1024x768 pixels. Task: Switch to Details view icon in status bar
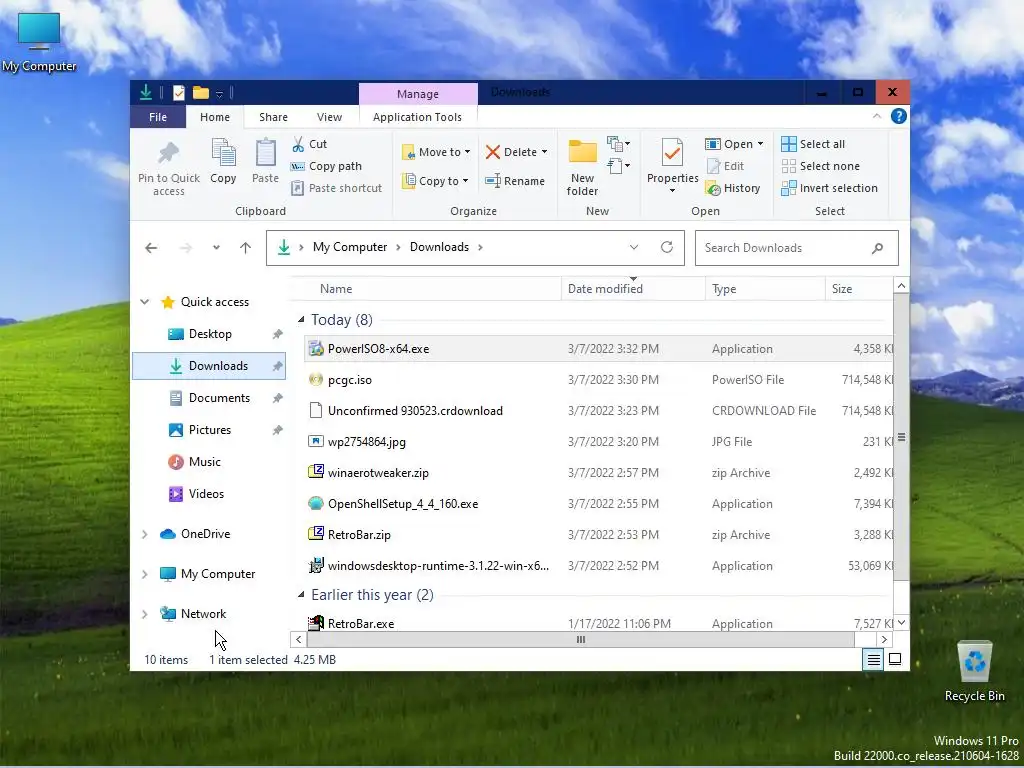[873, 660]
